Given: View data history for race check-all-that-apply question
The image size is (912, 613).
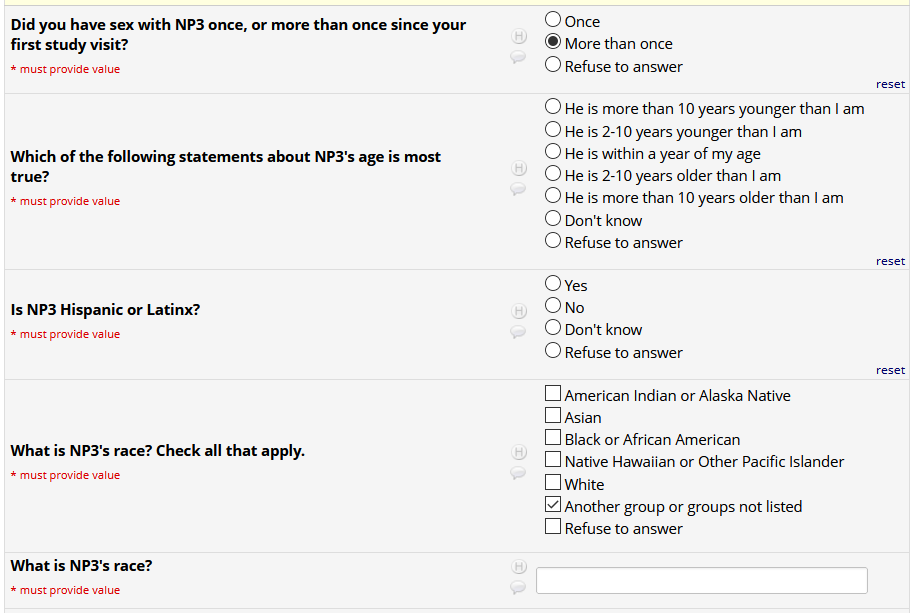Looking at the screenshot, I should (519, 453).
